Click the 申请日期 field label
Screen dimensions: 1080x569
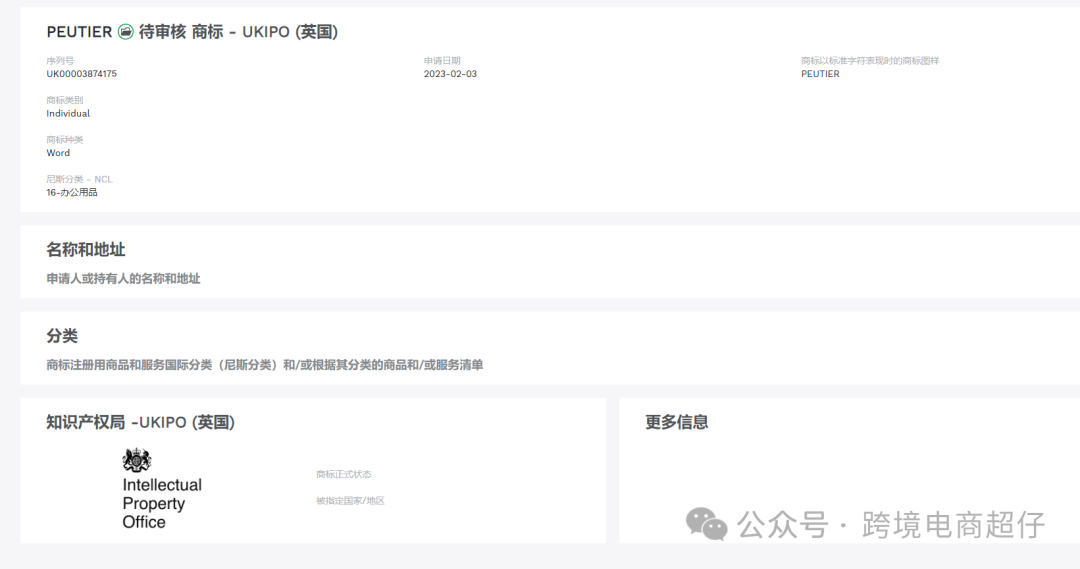coord(442,61)
